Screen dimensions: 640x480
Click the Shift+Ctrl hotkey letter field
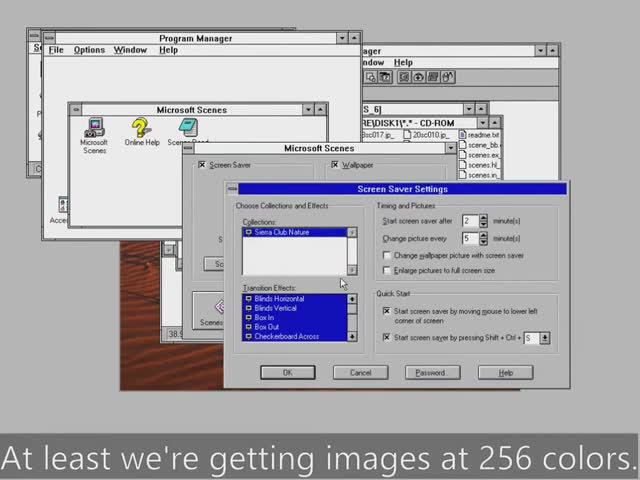(x=531, y=338)
